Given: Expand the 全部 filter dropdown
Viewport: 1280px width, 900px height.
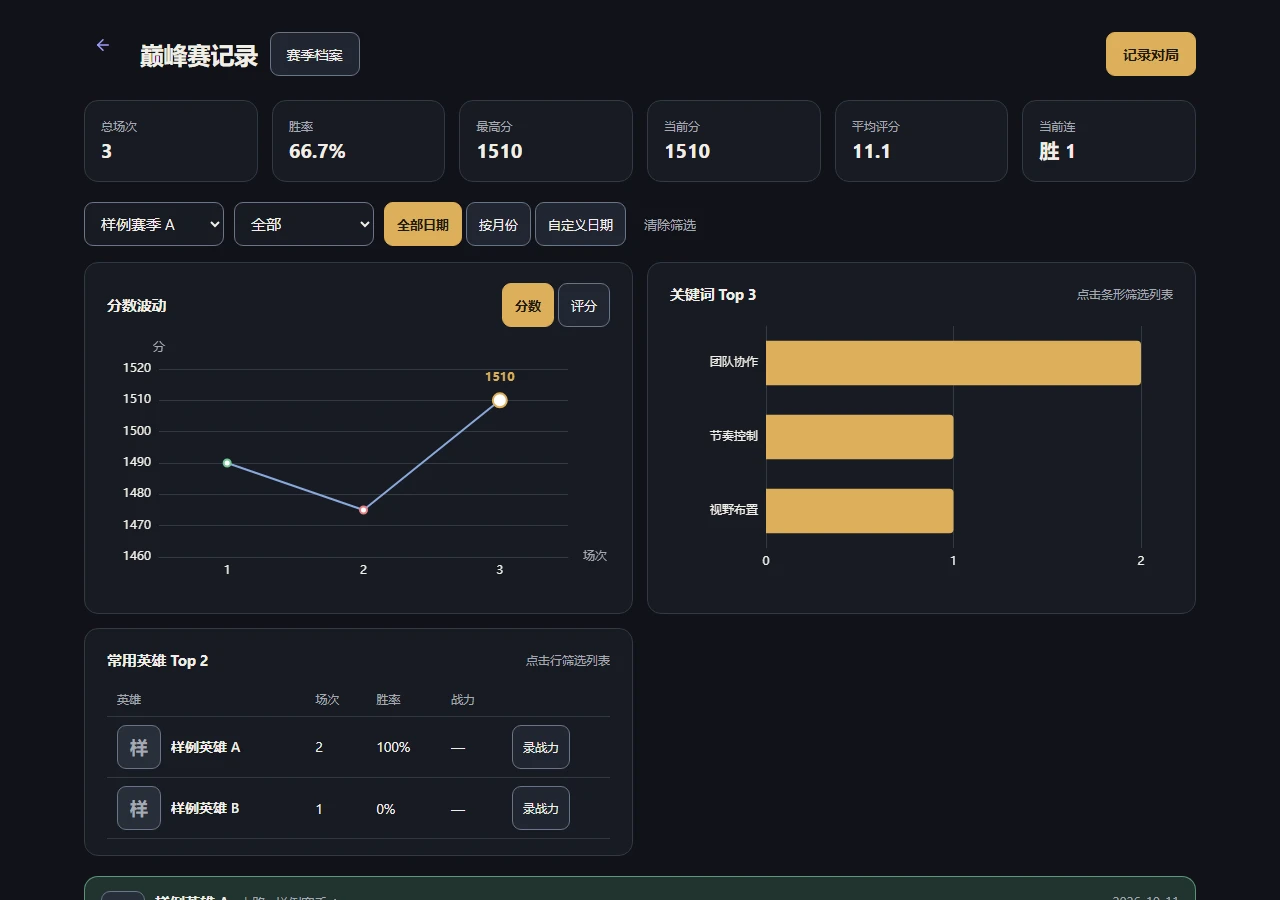Looking at the screenshot, I should pos(304,224).
